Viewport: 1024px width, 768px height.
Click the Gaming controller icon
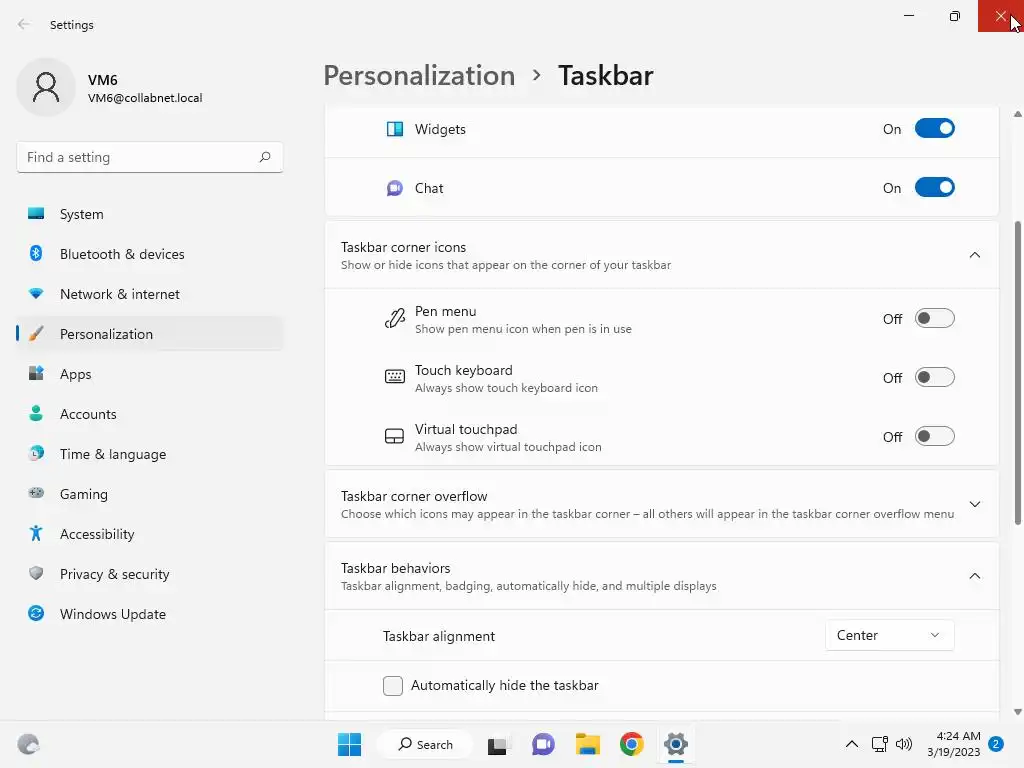click(36, 493)
